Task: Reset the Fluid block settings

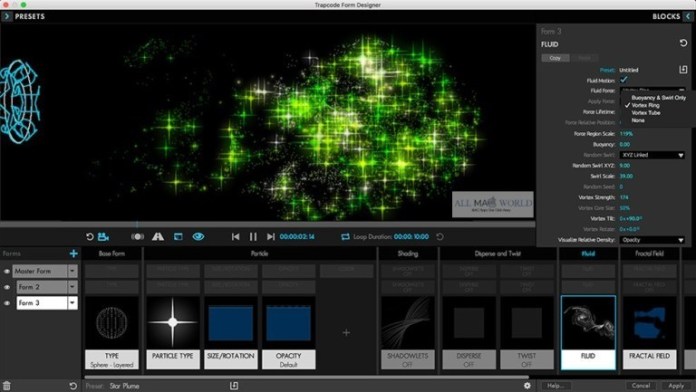Action: point(683,43)
